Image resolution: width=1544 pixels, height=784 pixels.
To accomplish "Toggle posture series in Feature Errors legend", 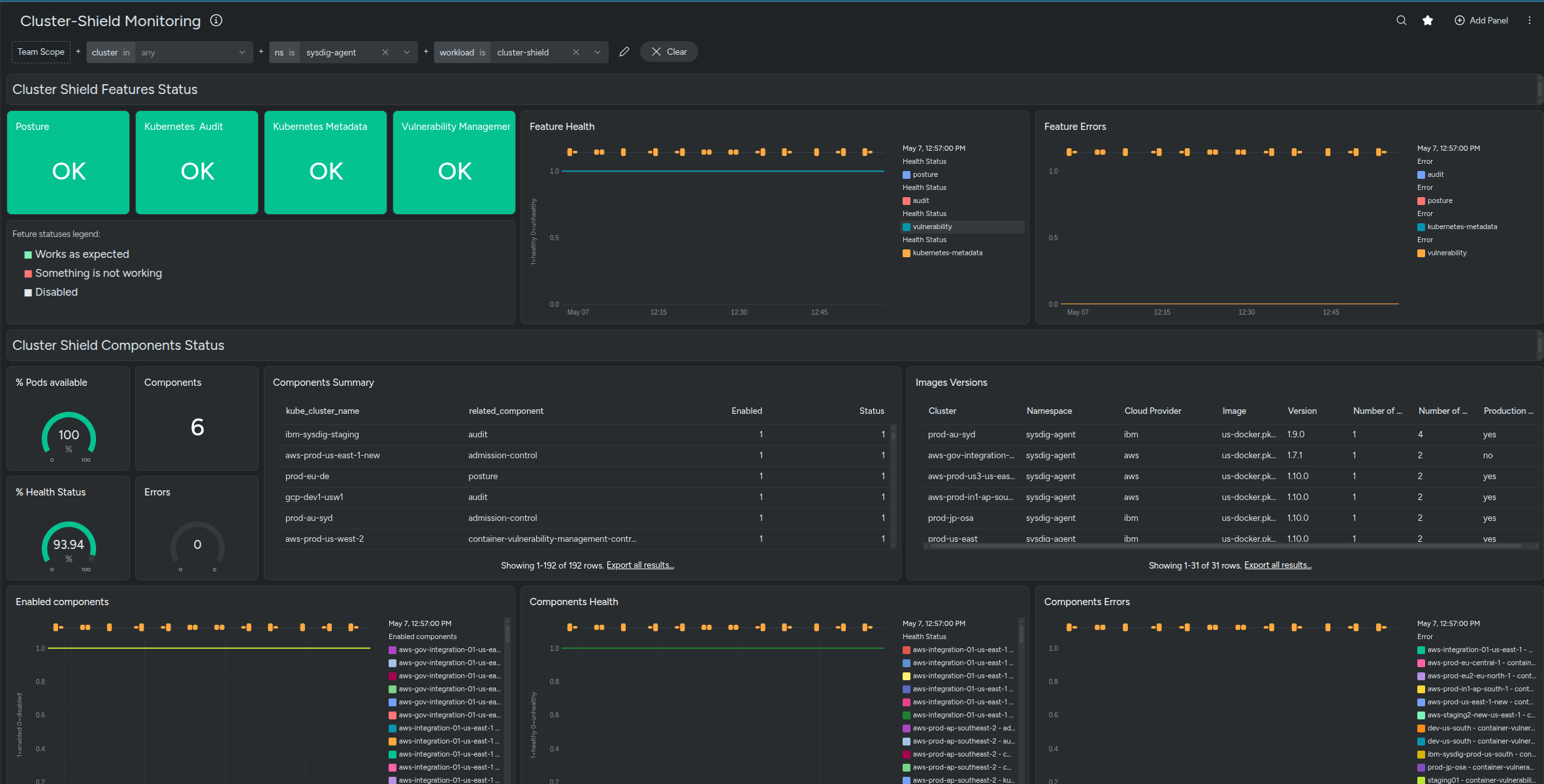I will [x=1435, y=200].
